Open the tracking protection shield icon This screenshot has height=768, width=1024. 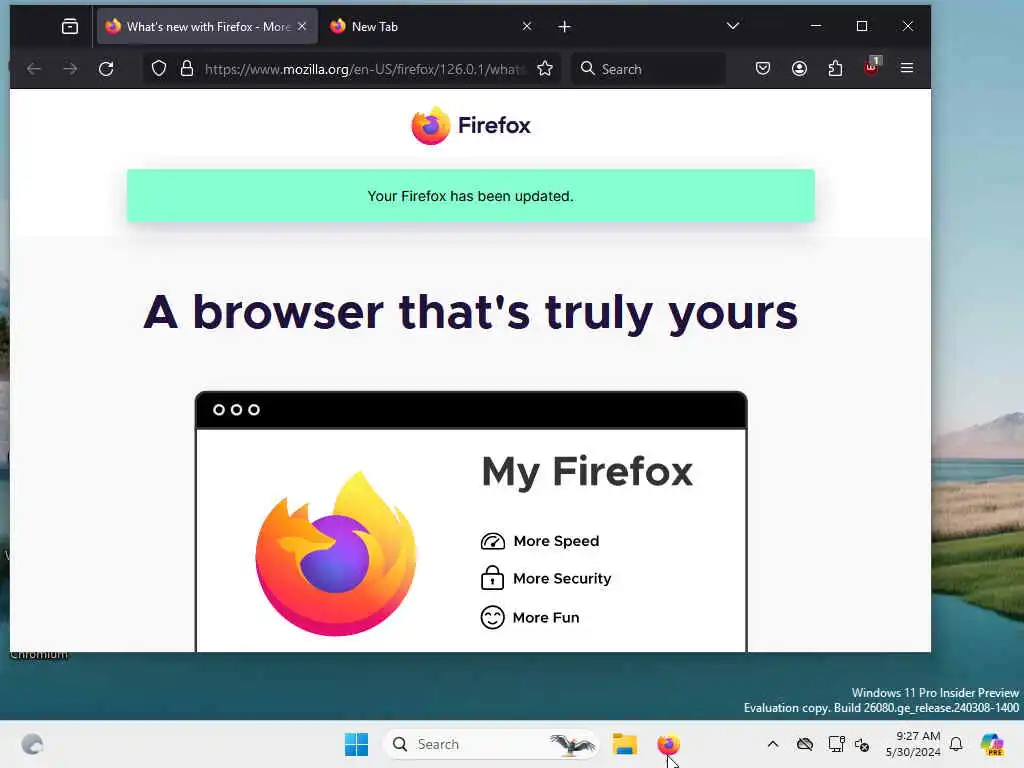159,69
